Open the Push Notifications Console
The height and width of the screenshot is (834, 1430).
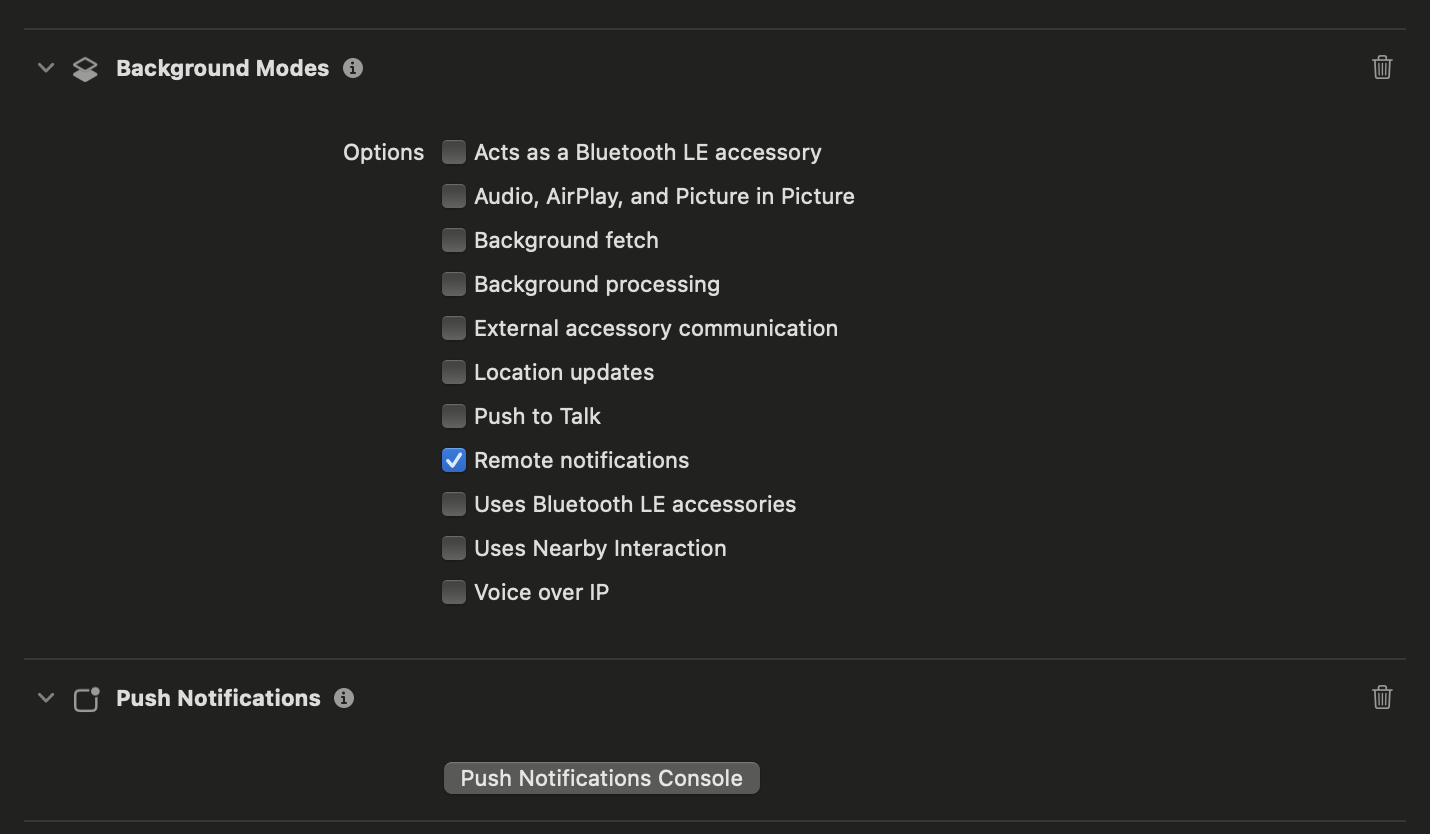click(601, 778)
